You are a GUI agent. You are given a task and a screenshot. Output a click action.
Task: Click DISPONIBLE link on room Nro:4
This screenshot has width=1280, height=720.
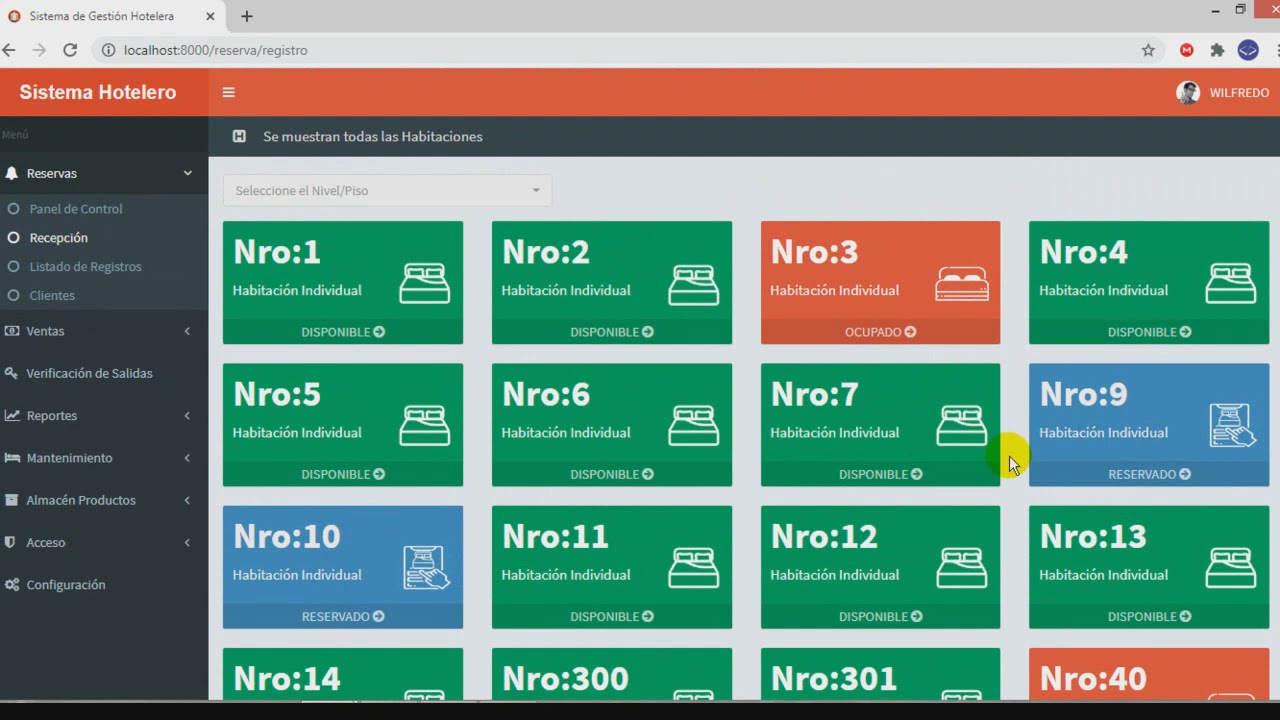tap(1149, 332)
